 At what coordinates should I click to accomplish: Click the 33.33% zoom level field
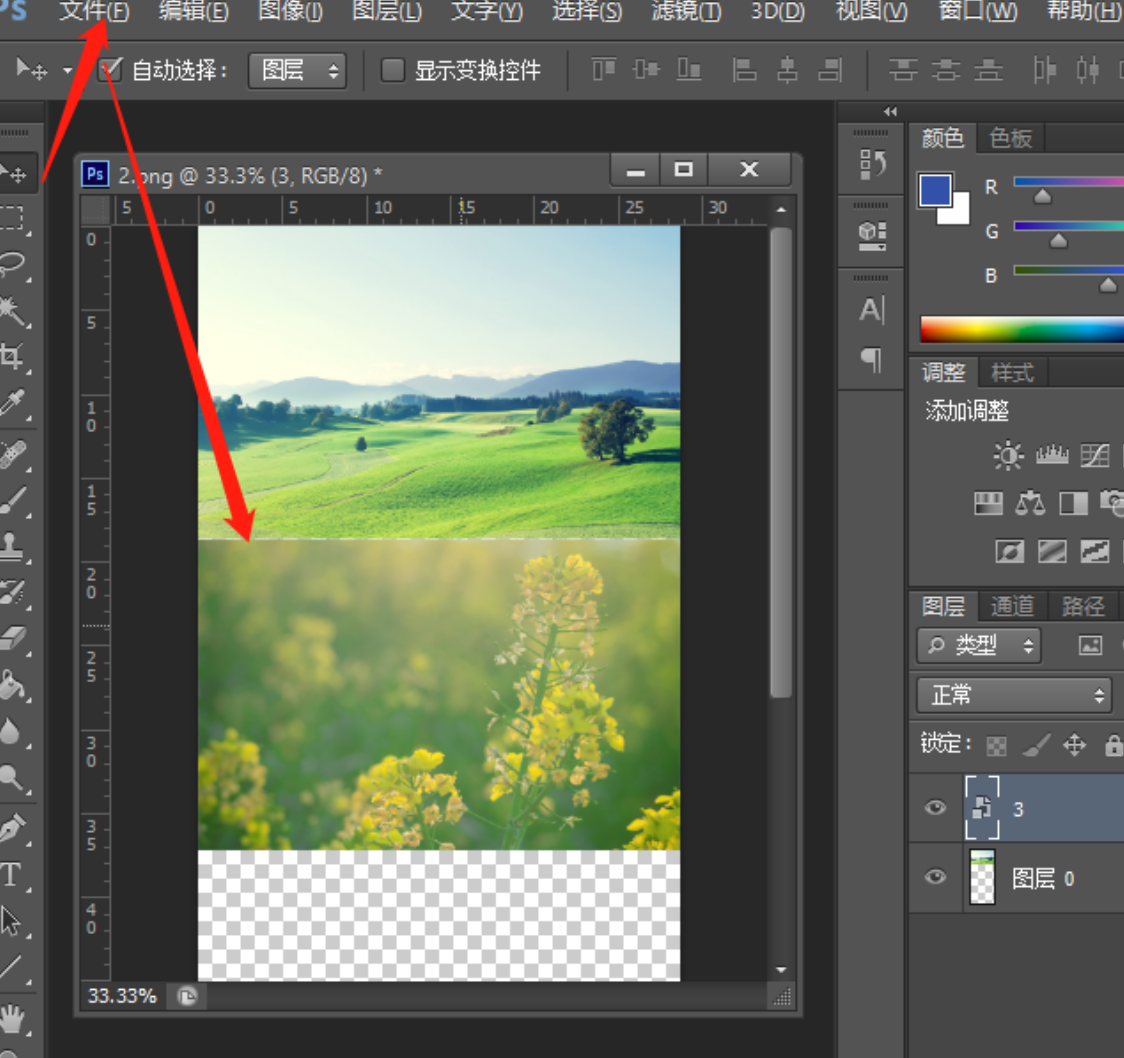[x=122, y=996]
